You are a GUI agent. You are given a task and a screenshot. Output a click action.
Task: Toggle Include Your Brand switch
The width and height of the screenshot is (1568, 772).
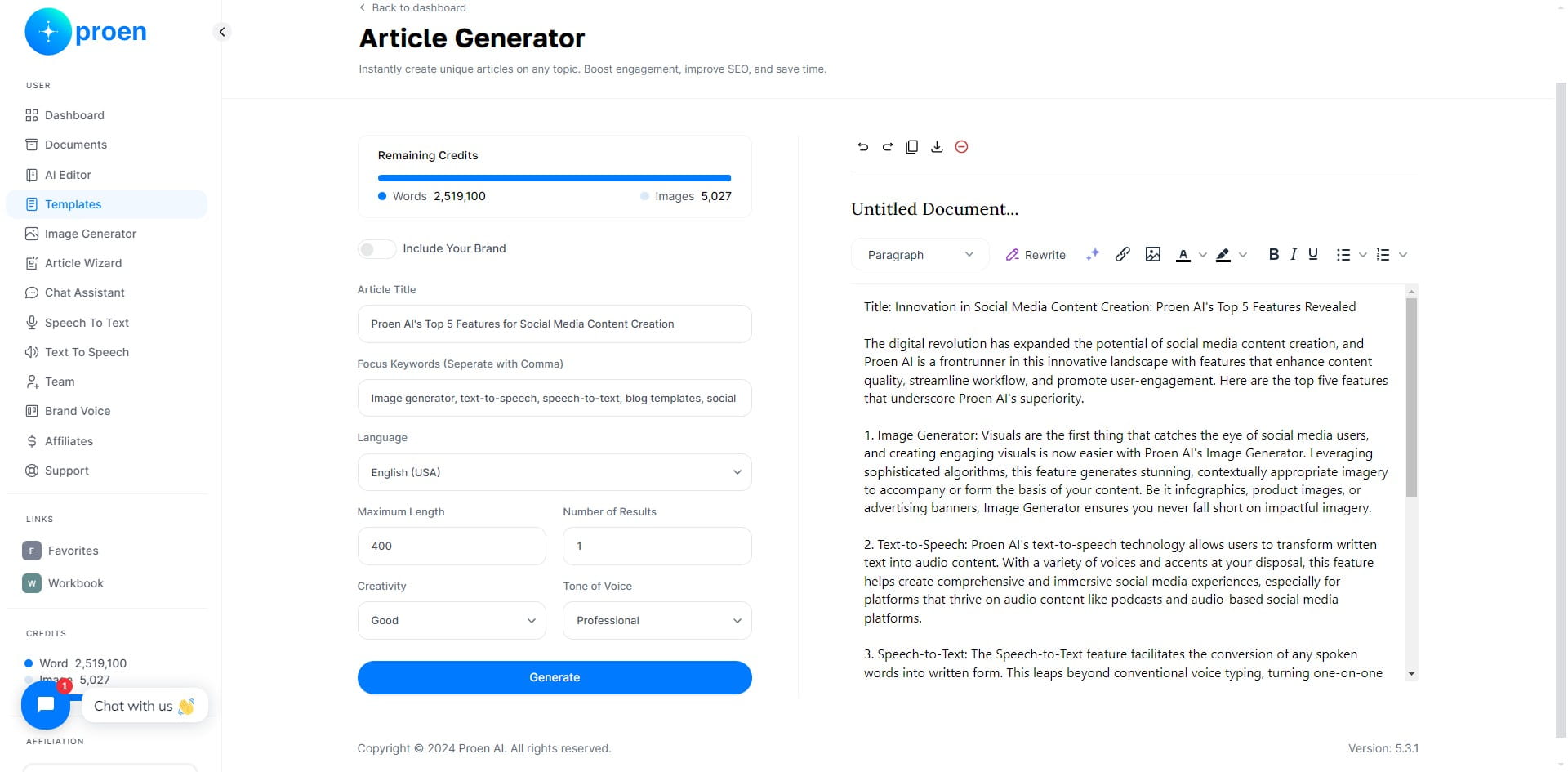click(x=376, y=248)
